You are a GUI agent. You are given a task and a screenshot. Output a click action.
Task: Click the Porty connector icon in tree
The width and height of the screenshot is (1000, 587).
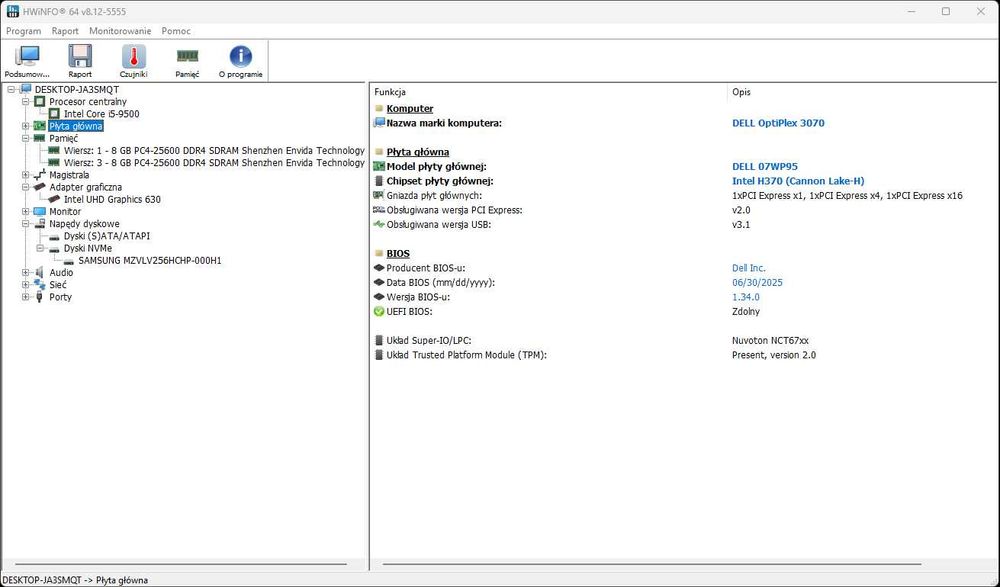pyautogui.click(x=40, y=297)
